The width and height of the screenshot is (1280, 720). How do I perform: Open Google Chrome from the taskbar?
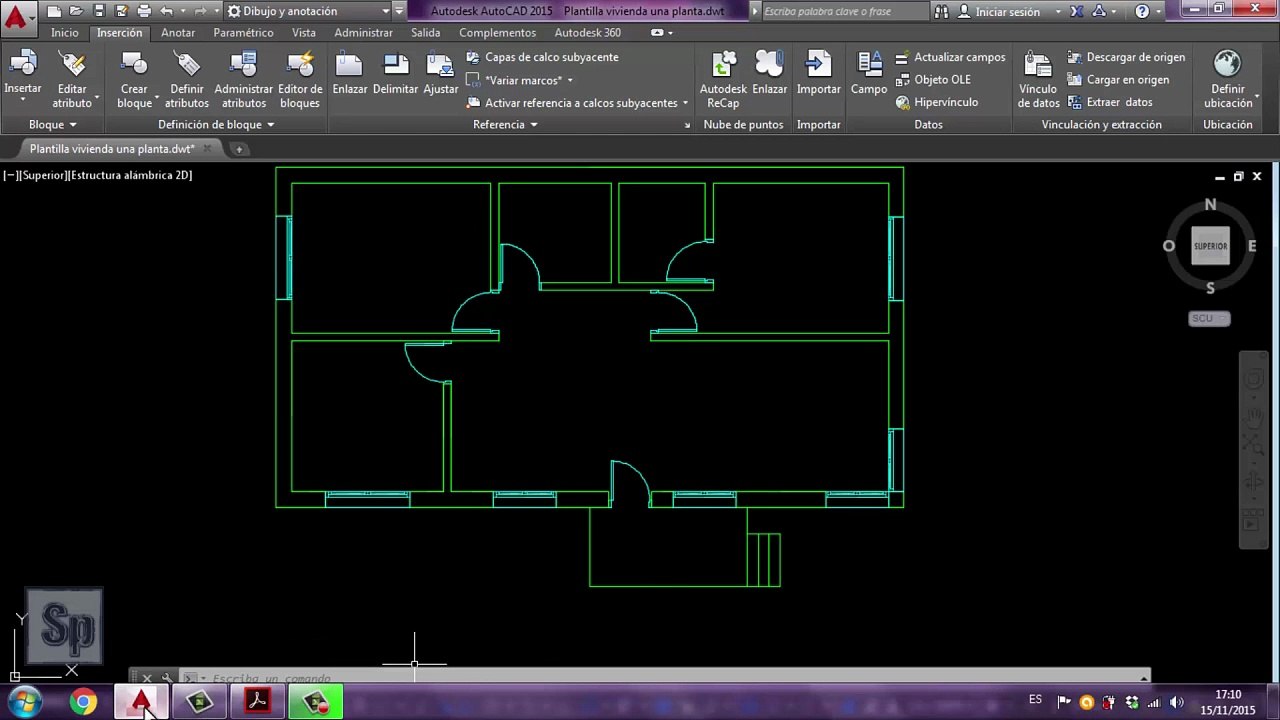click(x=84, y=702)
